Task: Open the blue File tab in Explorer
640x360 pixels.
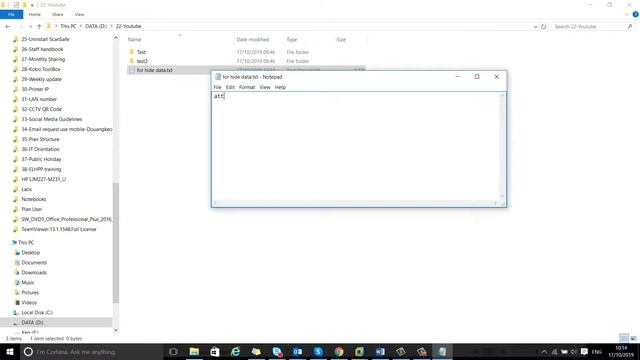Action: 11,14
